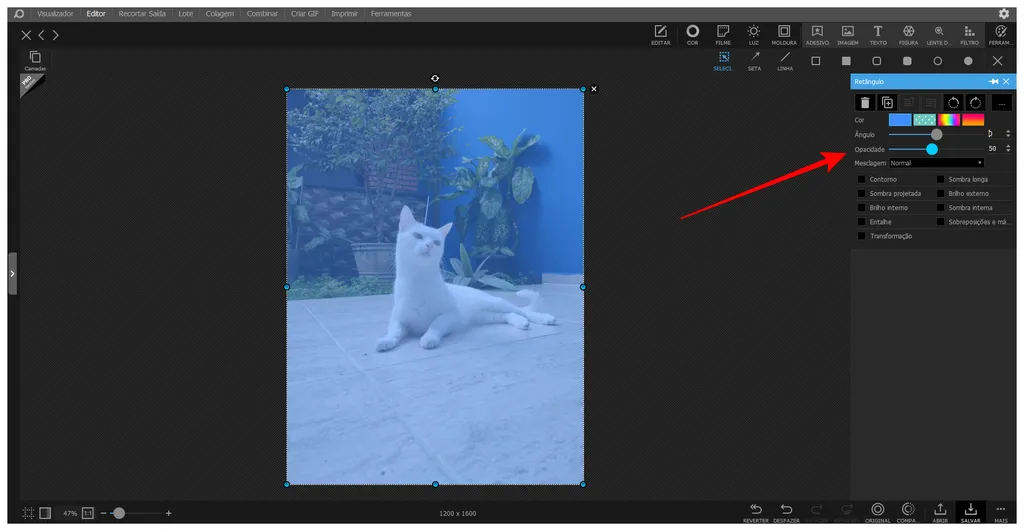The height and width of the screenshot is (531, 1024).
Task: Rotate the rectangle counterclockwise
Action: [953, 103]
